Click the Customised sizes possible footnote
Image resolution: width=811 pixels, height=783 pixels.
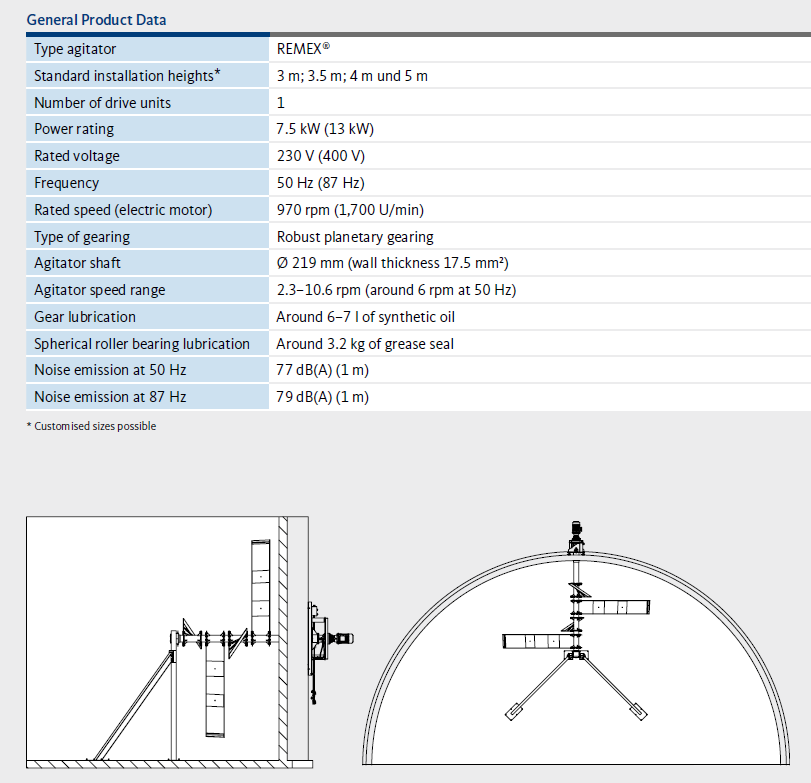(x=91, y=426)
